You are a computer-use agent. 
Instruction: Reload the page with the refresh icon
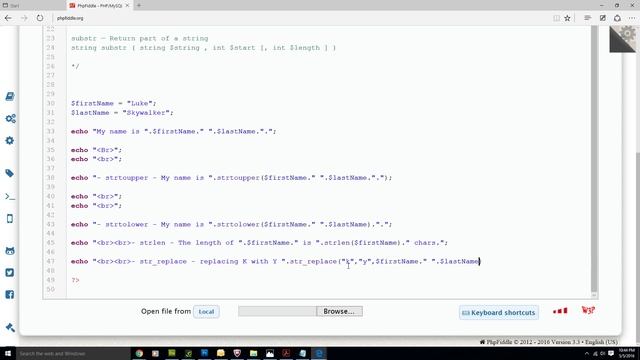point(40,18)
